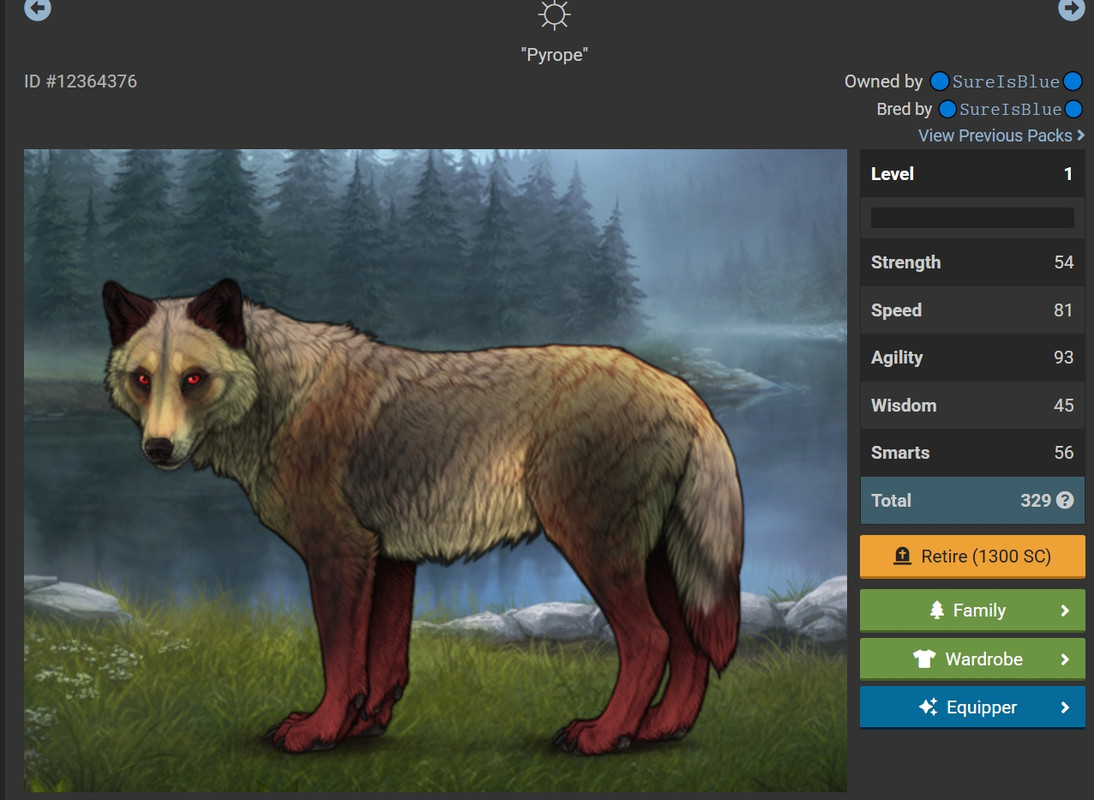This screenshot has width=1094, height=800.
Task: Click the level experience progress bar
Action: 972,218
